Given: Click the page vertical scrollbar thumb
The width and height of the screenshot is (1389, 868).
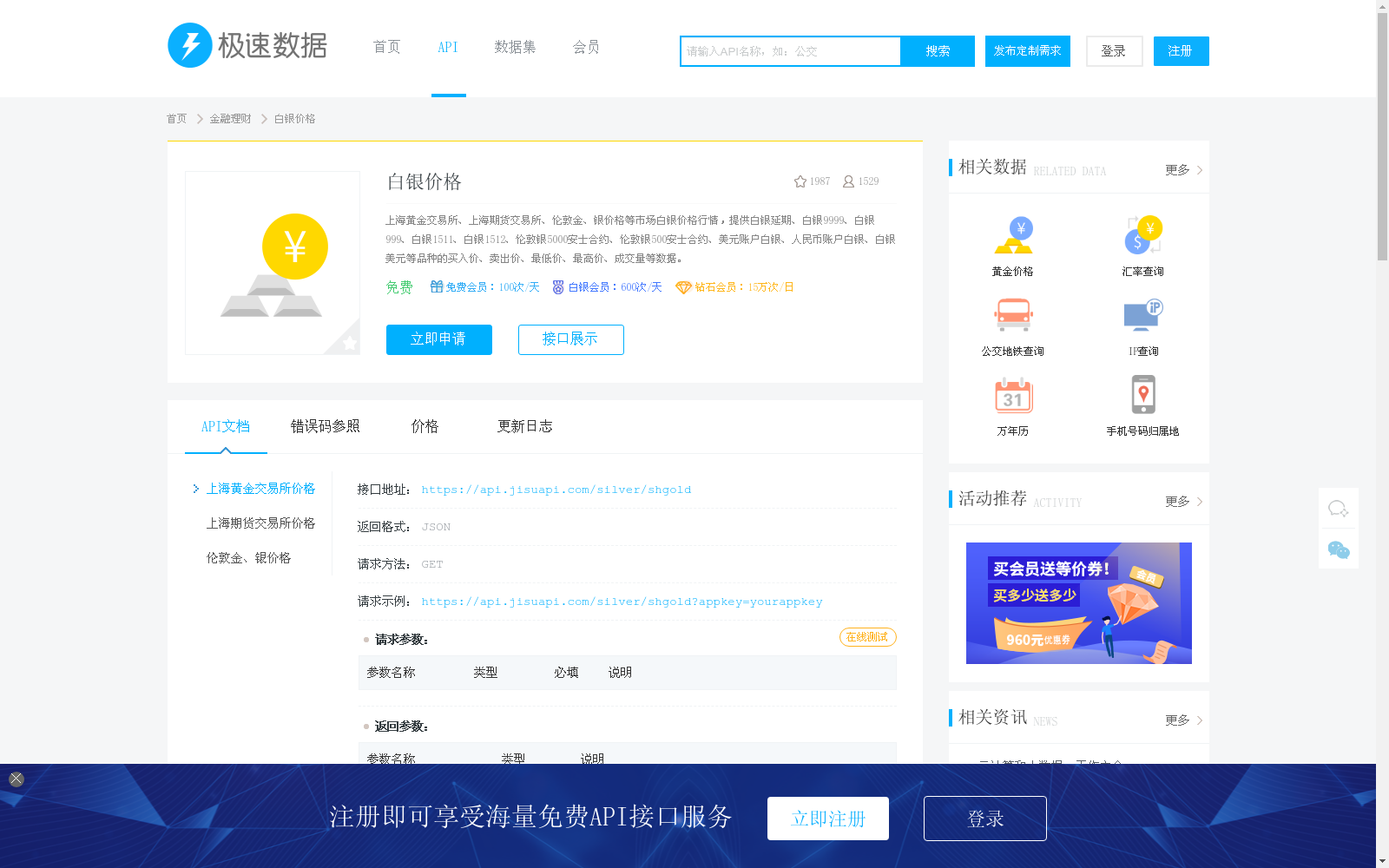Looking at the screenshot, I should [1382, 136].
